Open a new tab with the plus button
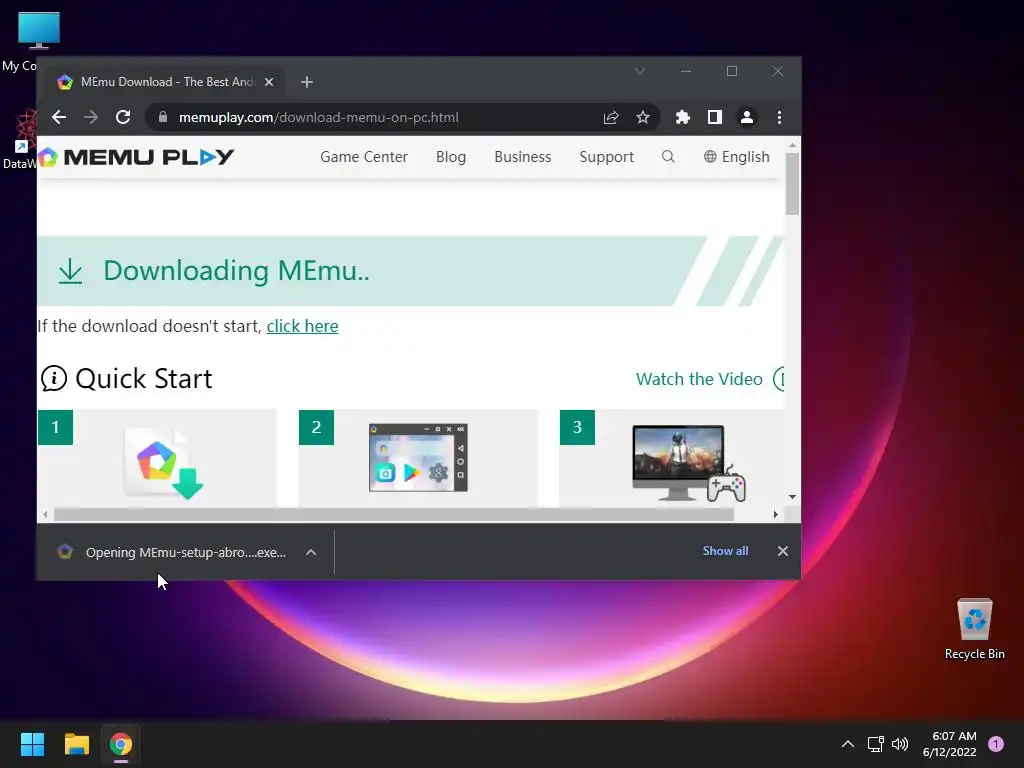 pyautogui.click(x=307, y=82)
